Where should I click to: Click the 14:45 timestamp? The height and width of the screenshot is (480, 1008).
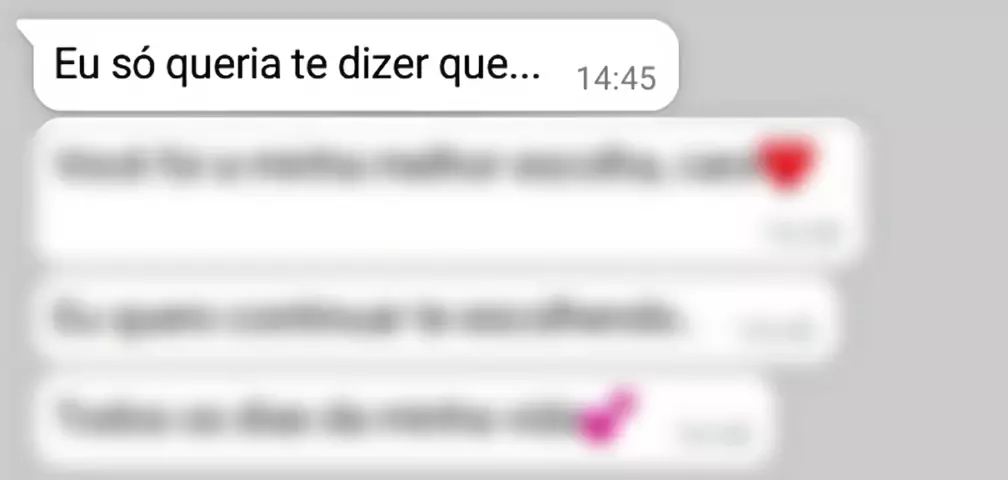616,78
